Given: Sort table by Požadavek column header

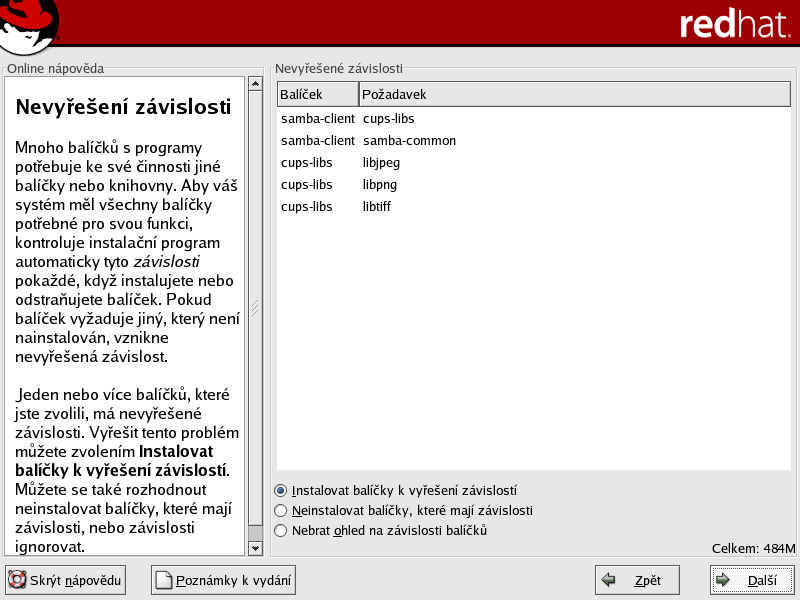Looking at the screenshot, I should (575, 94).
